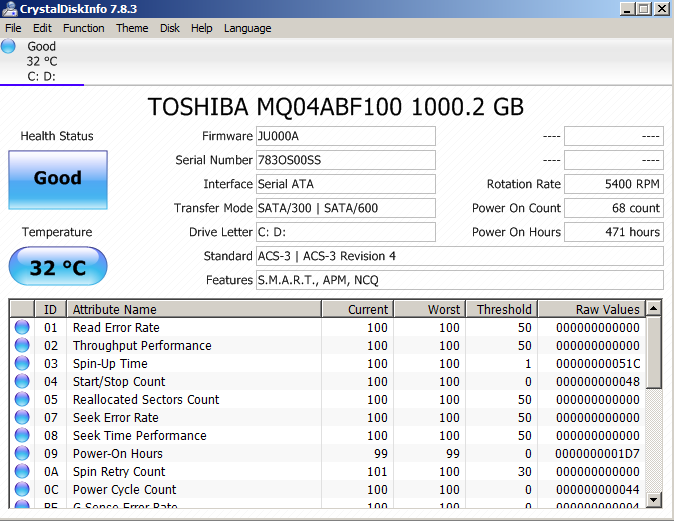Click the current value 101 for Spin Retry Count

(x=377, y=472)
